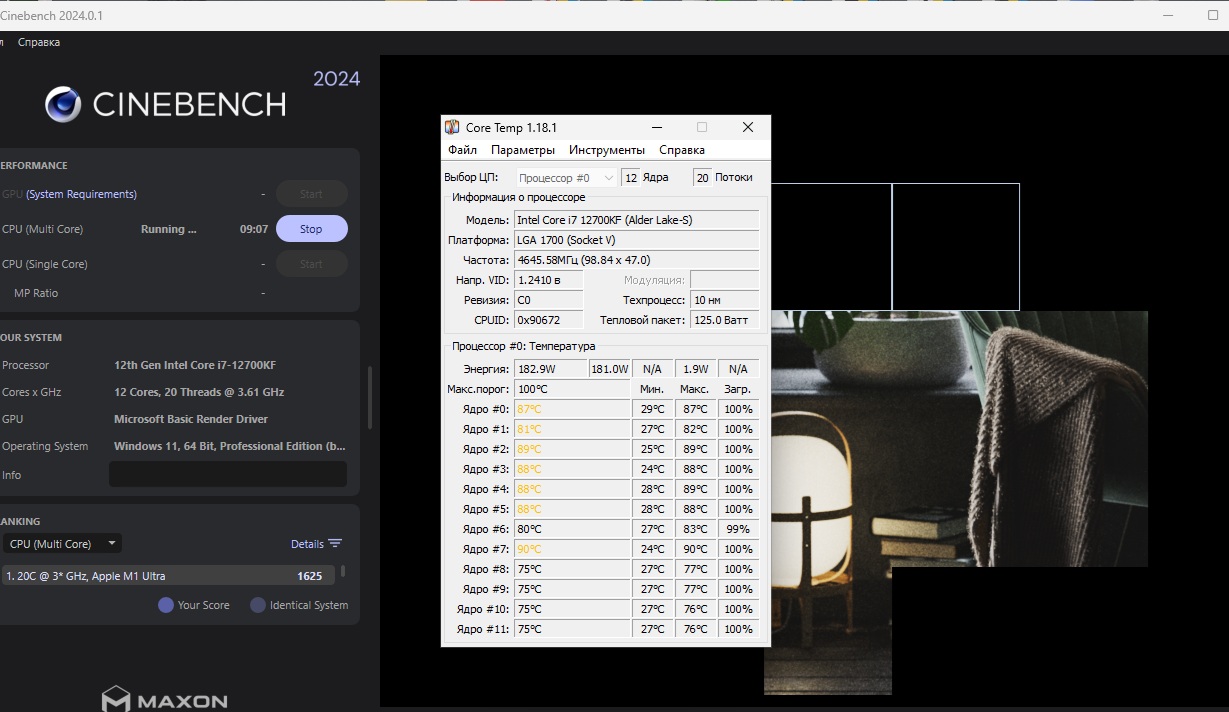
Task: Toggle the Identical System legend circle
Action: [258, 605]
